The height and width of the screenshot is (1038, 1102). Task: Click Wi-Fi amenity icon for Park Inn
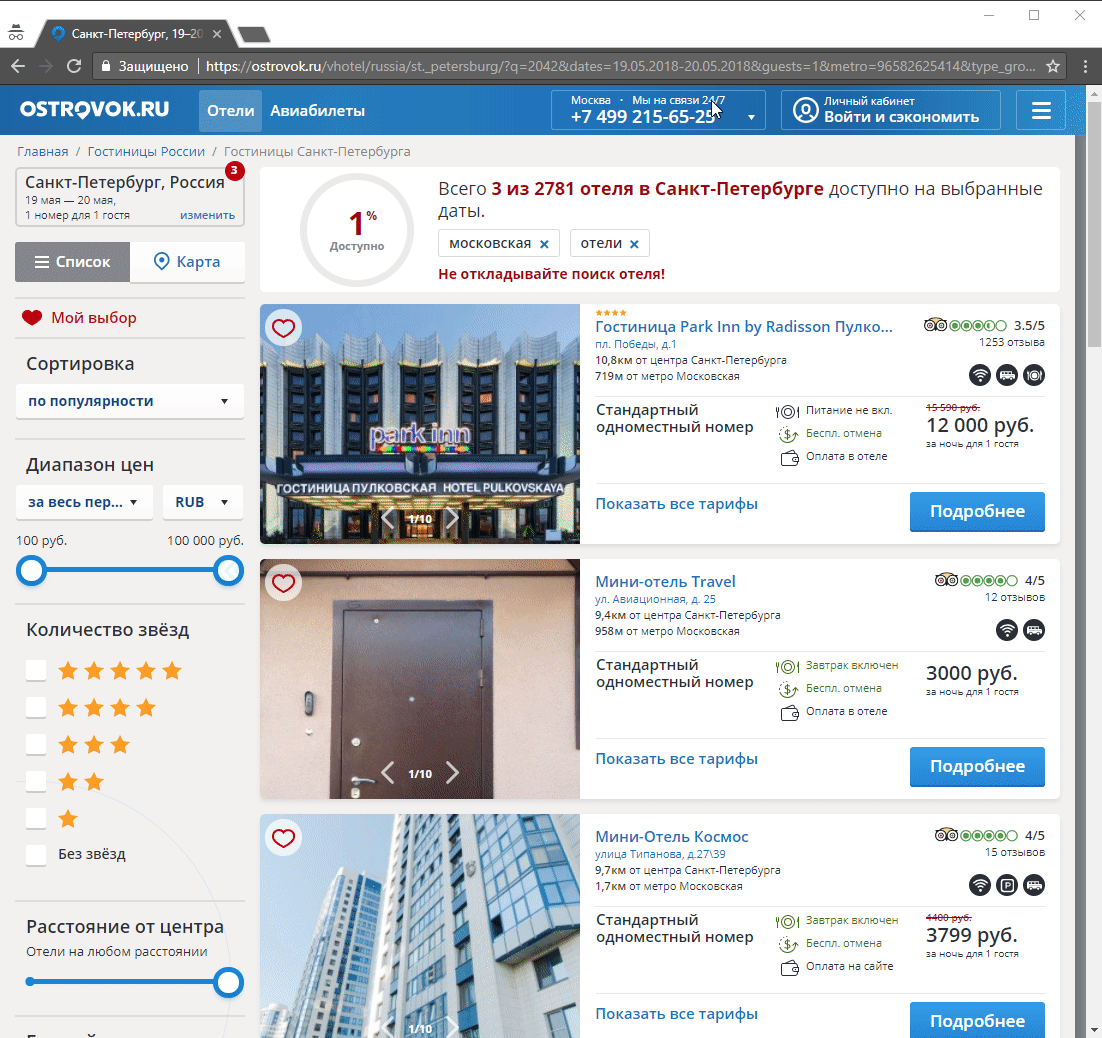click(980, 375)
